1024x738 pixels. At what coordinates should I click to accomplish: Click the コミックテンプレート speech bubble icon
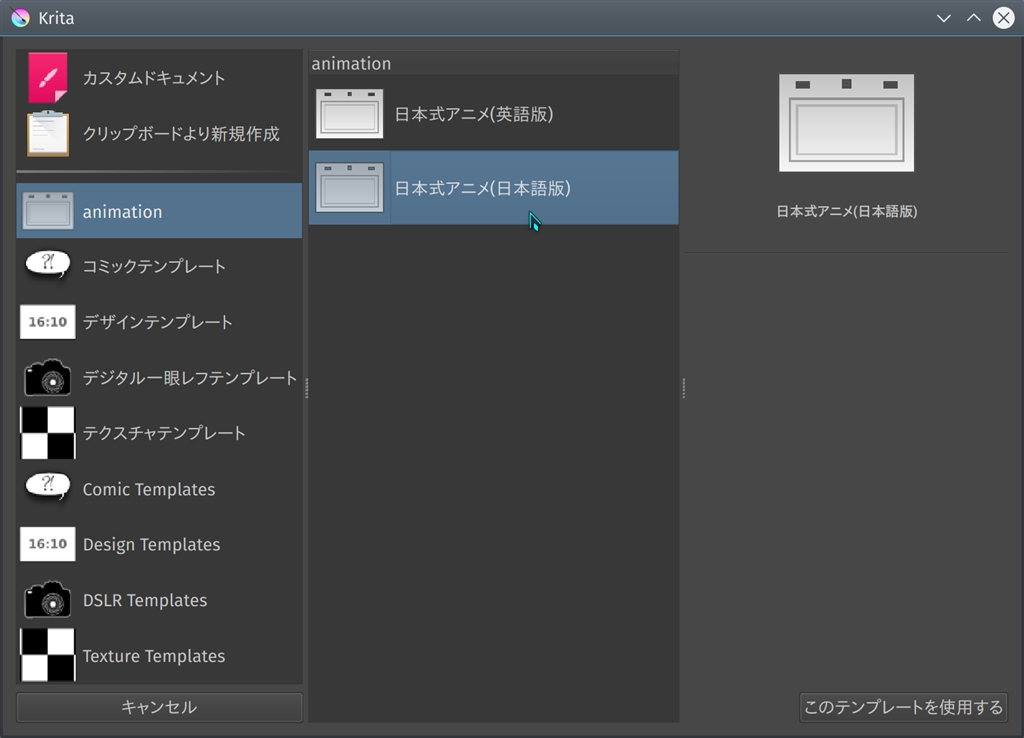(x=48, y=265)
